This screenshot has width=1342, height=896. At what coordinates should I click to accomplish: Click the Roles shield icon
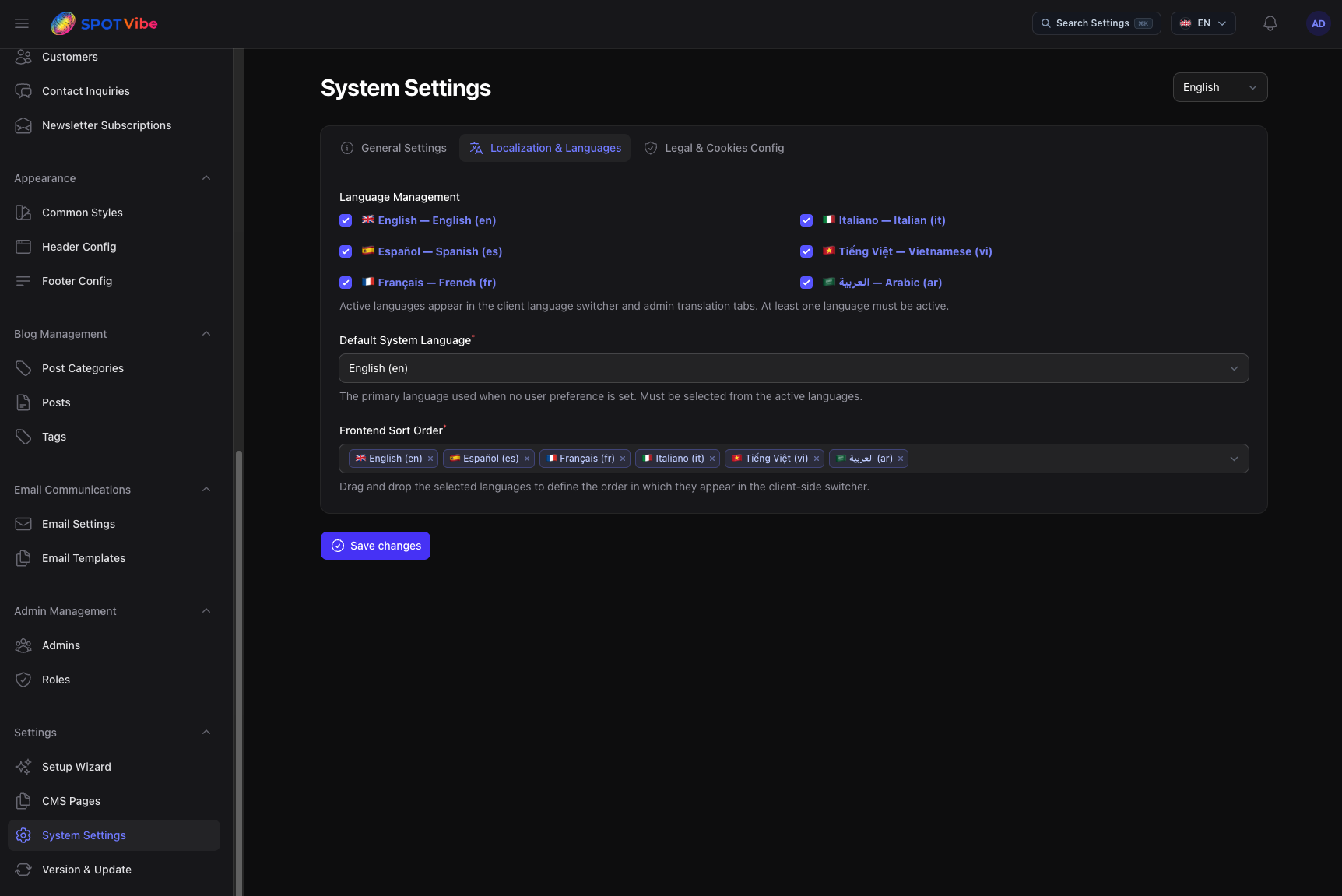pyautogui.click(x=23, y=680)
